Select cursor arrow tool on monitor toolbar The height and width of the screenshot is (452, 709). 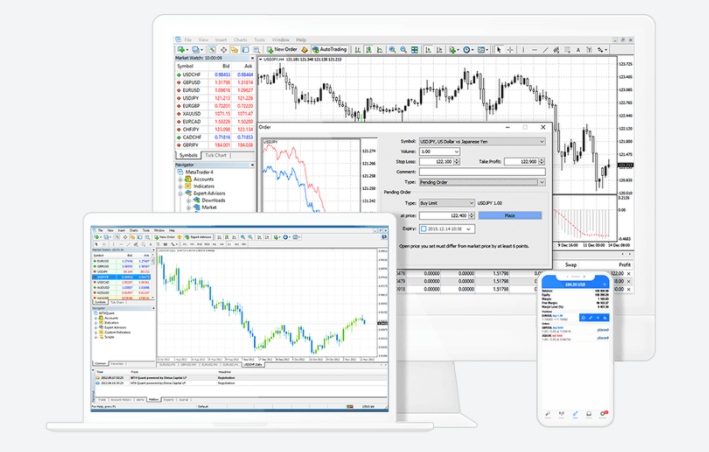(x=499, y=50)
